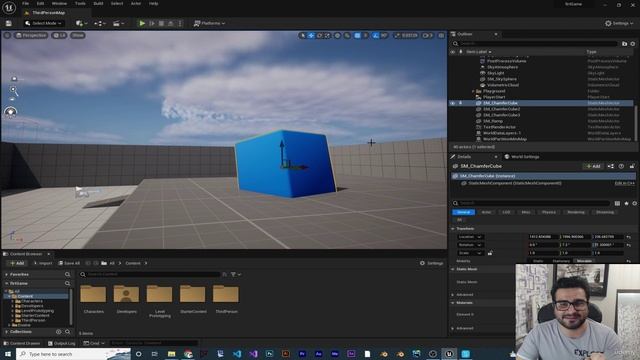Open Outliner settings gear
The width and height of the screenshot is (640, 360).
click(x=633, y=44)
